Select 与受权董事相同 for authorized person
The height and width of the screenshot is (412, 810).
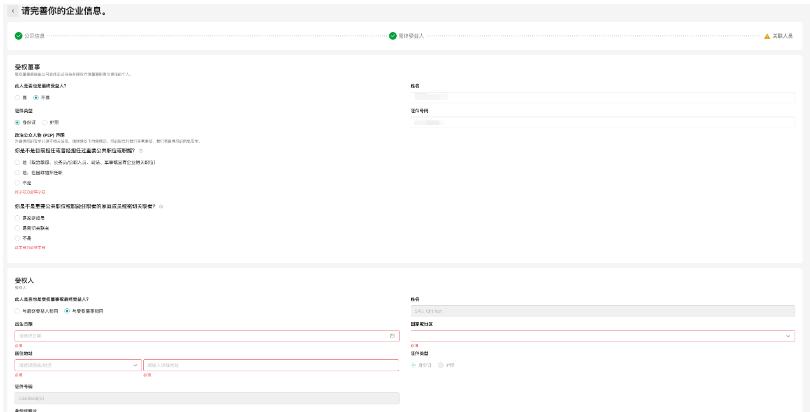pyautogui.click(x=67, y=311)
